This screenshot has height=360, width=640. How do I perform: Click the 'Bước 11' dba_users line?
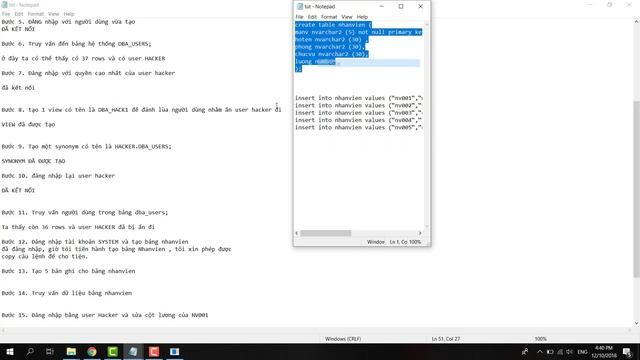(x=84, y=213)
